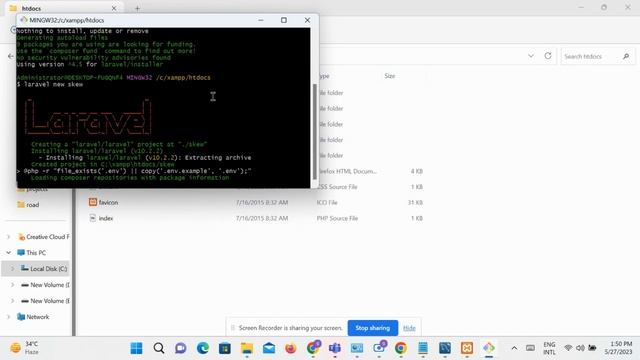Switch to File Explorer in the taskbar
The width and height of the screenshot is (640, 360).
[247, 348]
